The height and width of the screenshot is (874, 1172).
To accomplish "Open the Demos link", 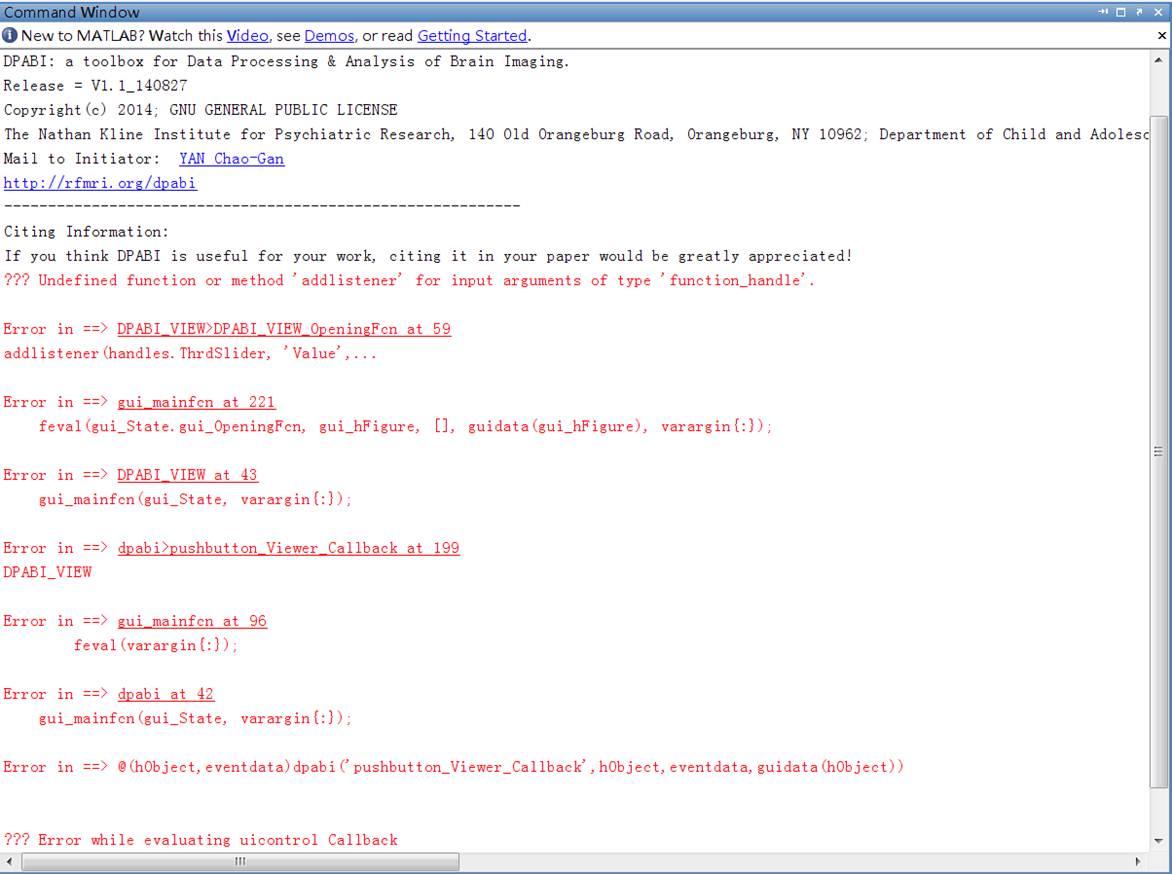I will pyautogui.click(x=329, y=36).
